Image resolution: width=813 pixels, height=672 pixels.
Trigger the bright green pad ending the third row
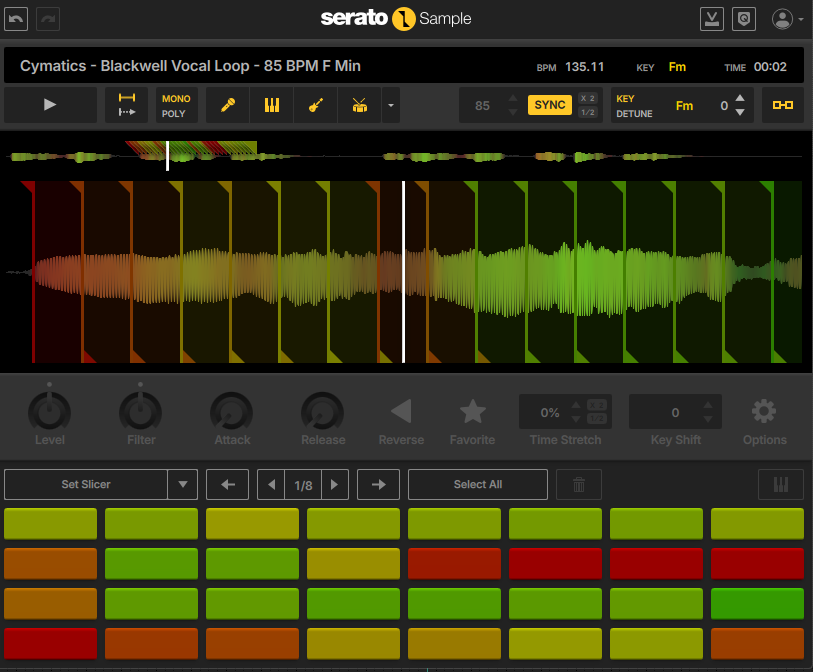tap(757, 604)
